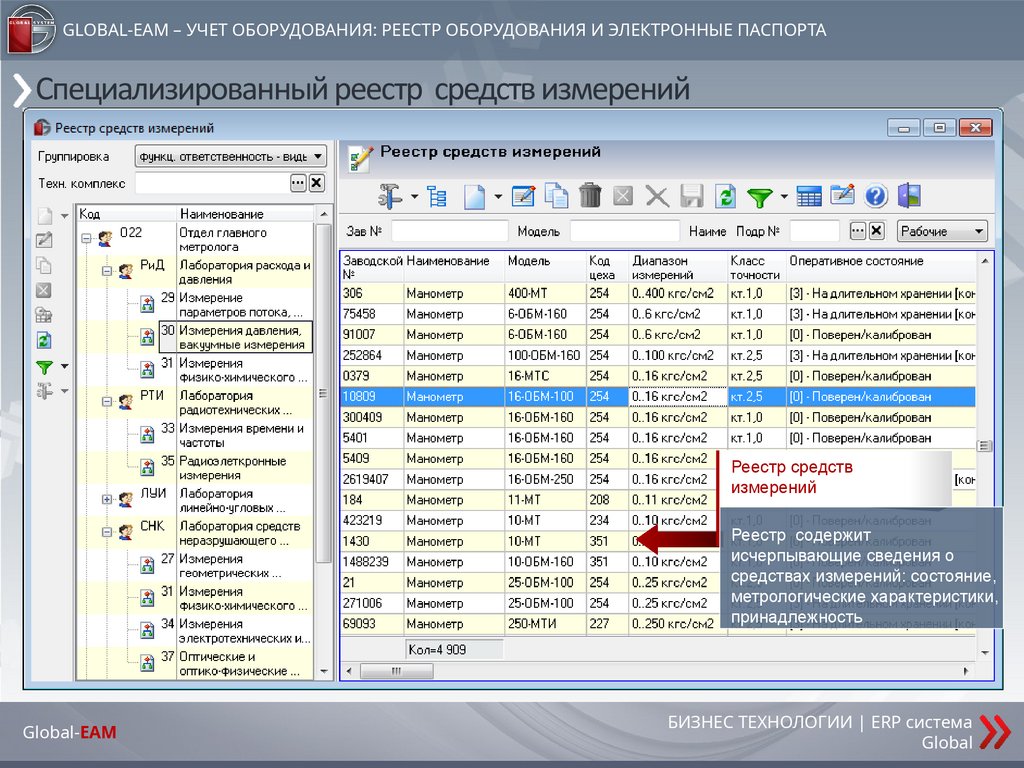Image resolution: width=1024 pixels, height=768 pixels.
Task: Click the ellipsis button next to Подр №
Action: [857, 231]
